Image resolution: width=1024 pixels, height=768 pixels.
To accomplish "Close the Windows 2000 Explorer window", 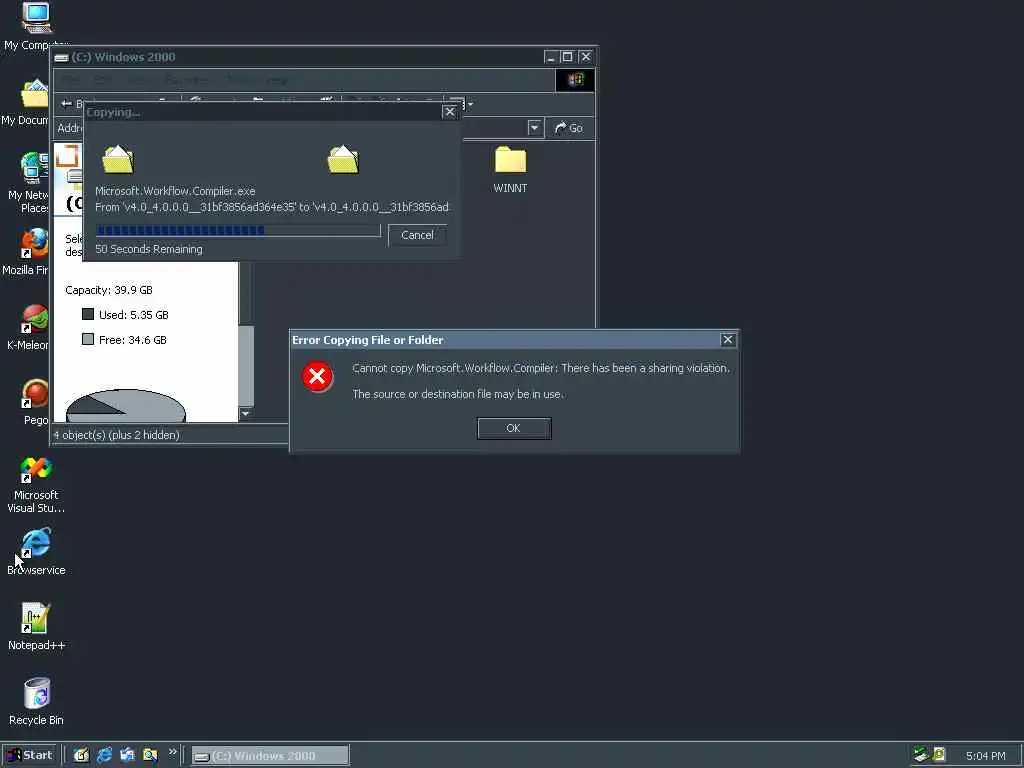I will pyautogui.click(x=586, y=57).
